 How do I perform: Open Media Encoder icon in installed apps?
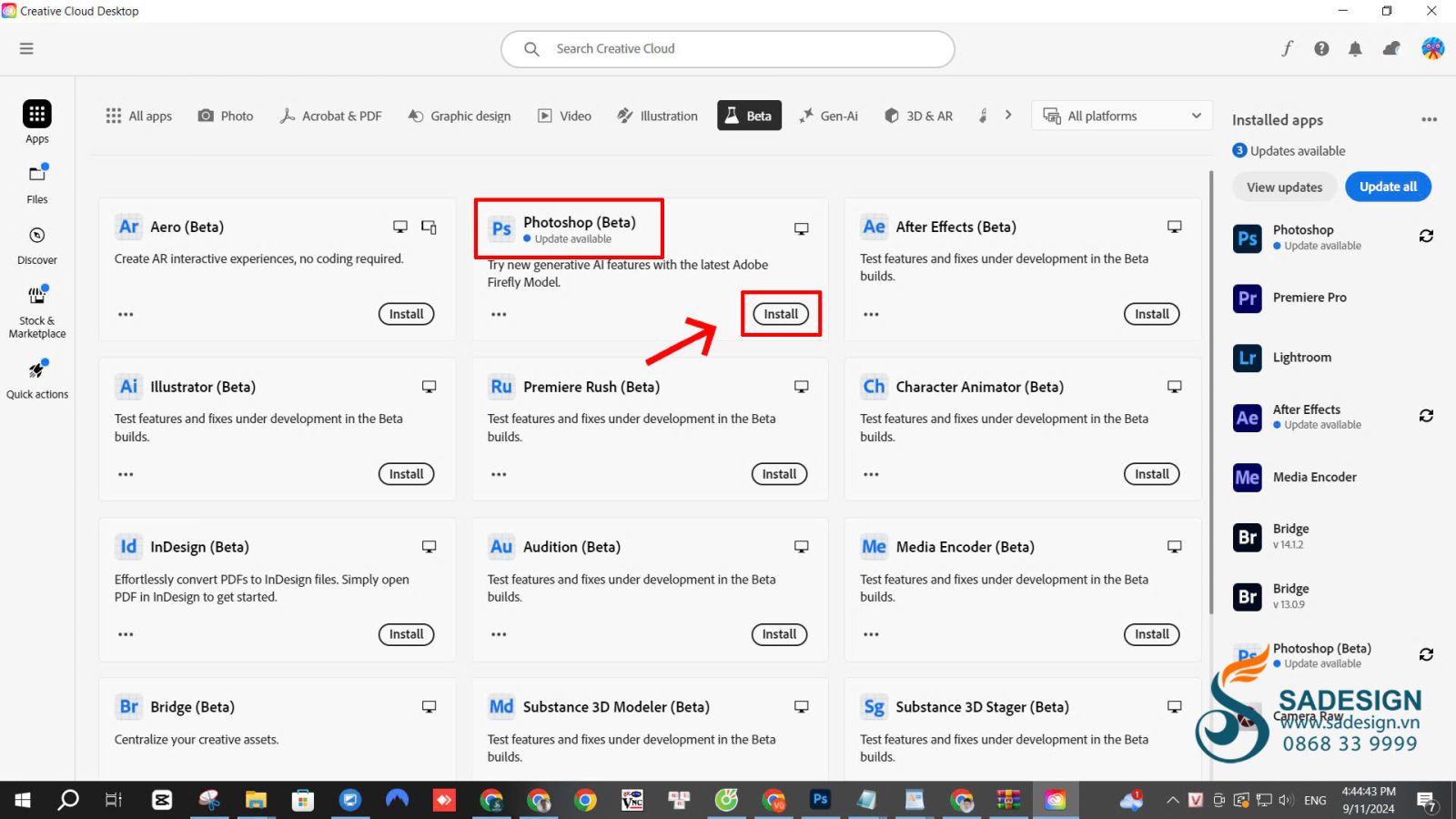tap(1248, 477)
